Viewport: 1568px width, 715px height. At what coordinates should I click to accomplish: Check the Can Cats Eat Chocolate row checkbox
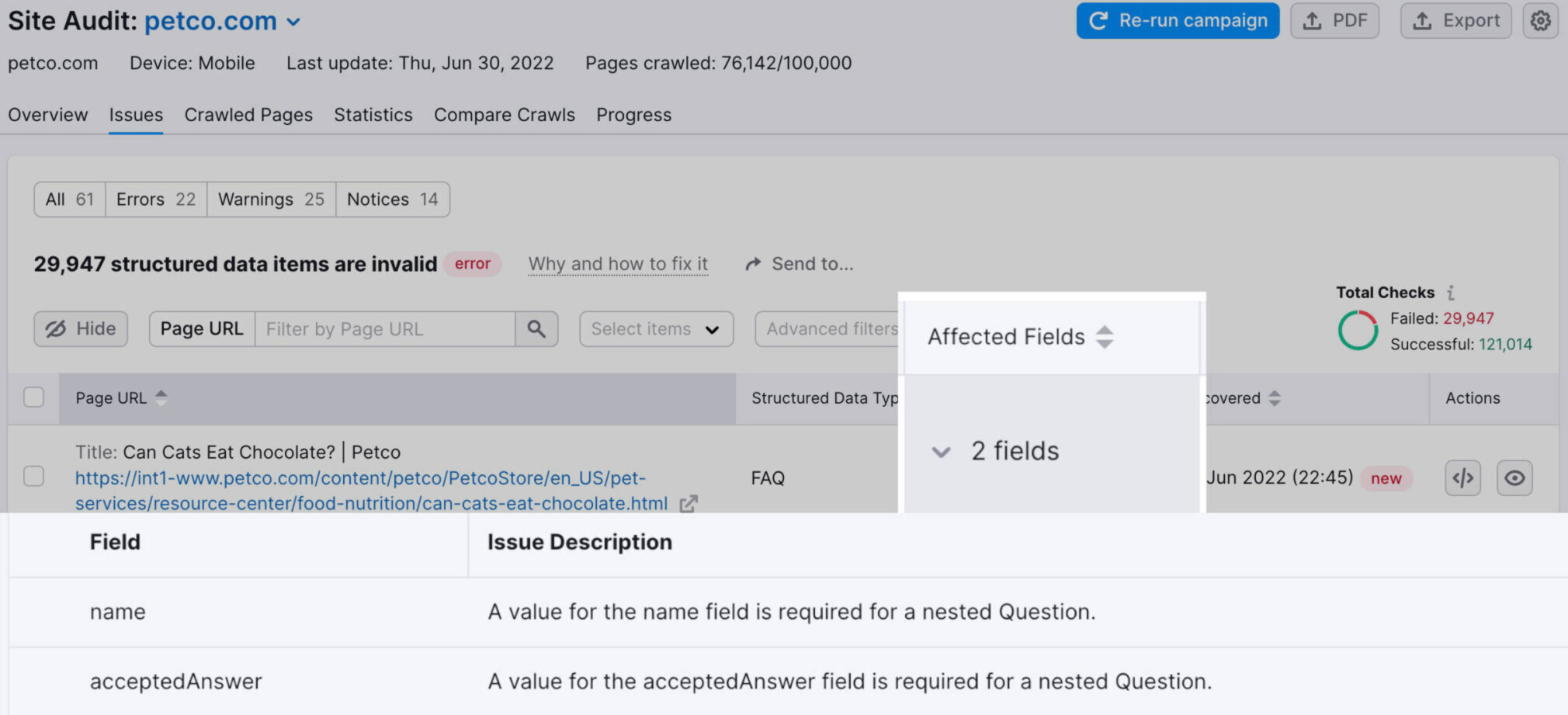(x=33, y=476)
